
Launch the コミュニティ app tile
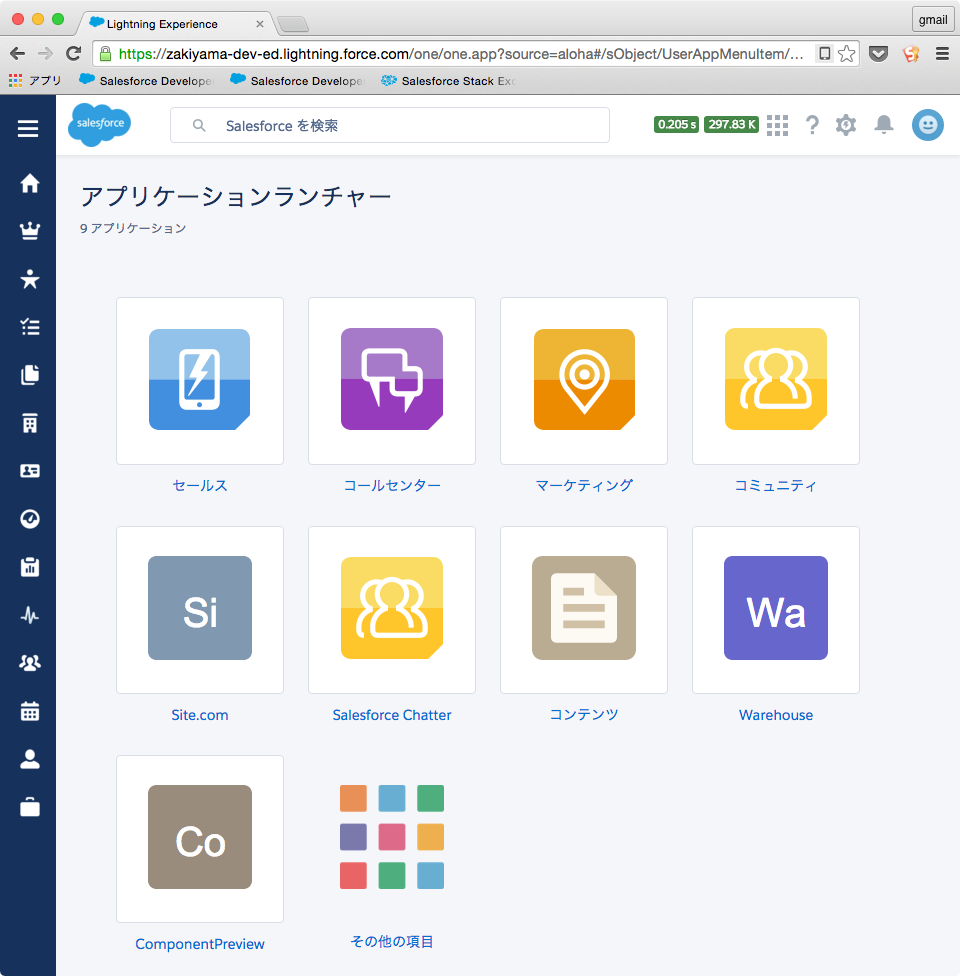pyautogui.click(x=776, y=380)
